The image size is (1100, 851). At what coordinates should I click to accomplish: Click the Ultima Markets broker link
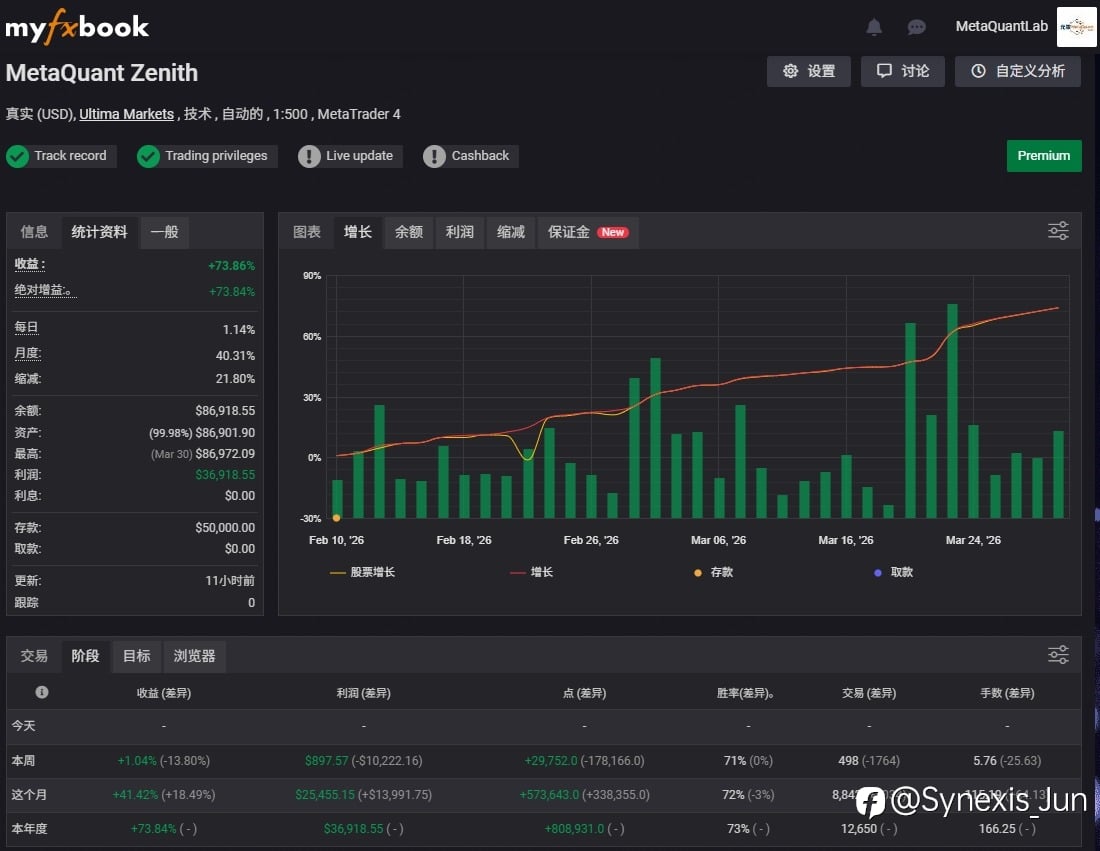pyautogui.click(x=126, y=114)
